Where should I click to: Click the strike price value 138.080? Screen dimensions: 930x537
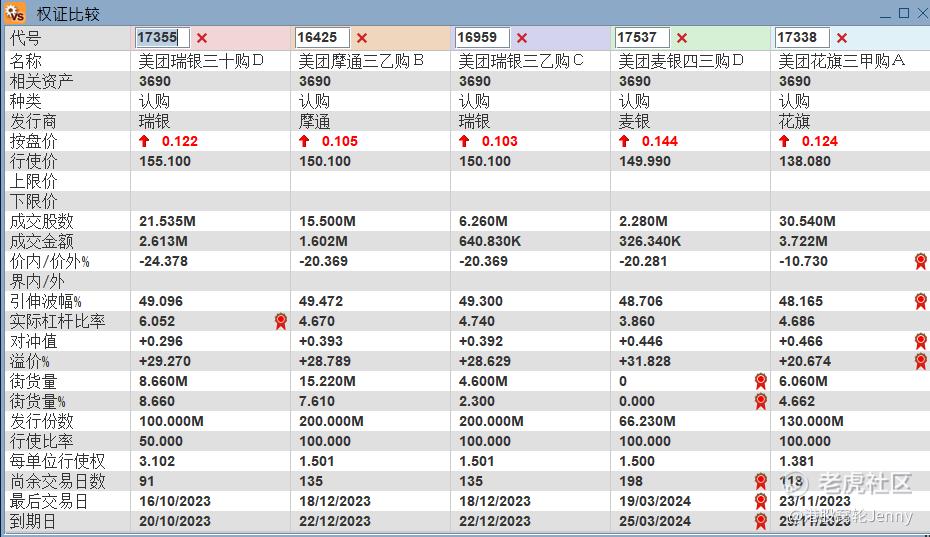click(x=805, y=161)
